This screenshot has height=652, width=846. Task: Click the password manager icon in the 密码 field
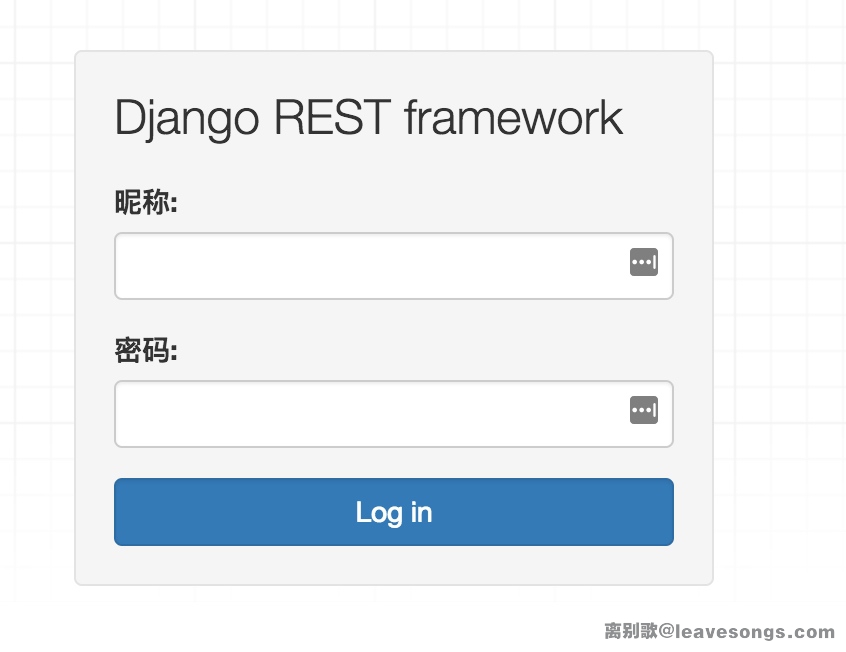[x=644, y=410]
